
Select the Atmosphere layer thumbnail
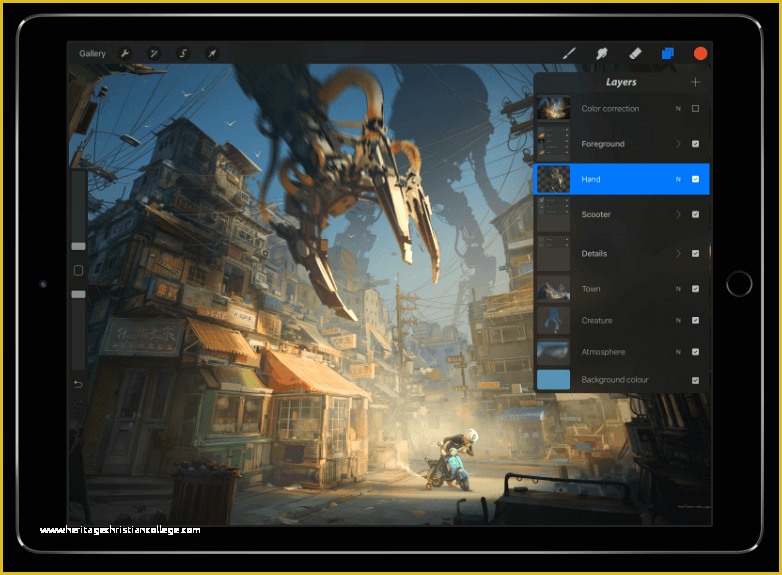(x=553, y=352)
